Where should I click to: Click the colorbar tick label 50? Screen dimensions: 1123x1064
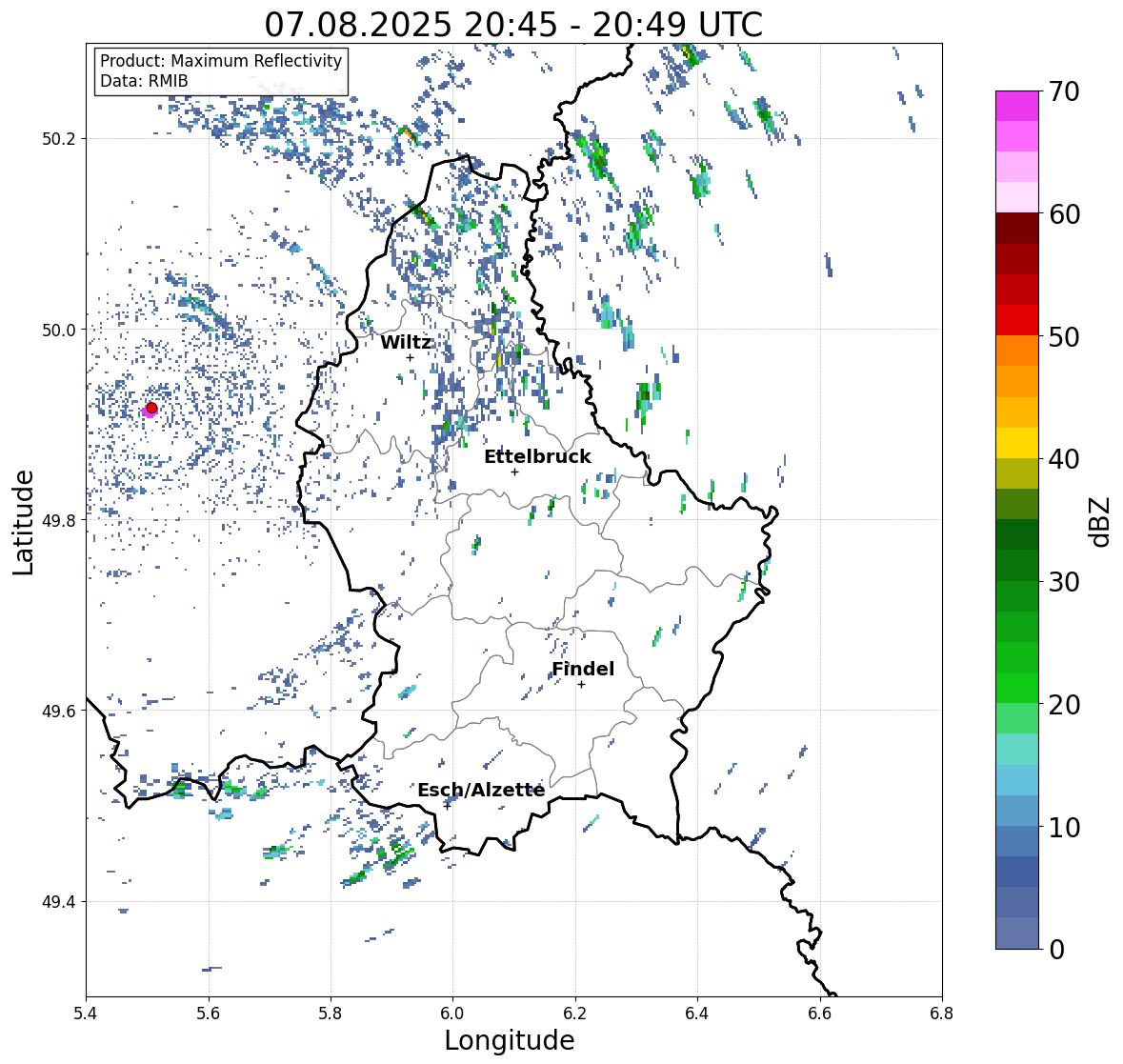coord(1064,336)
